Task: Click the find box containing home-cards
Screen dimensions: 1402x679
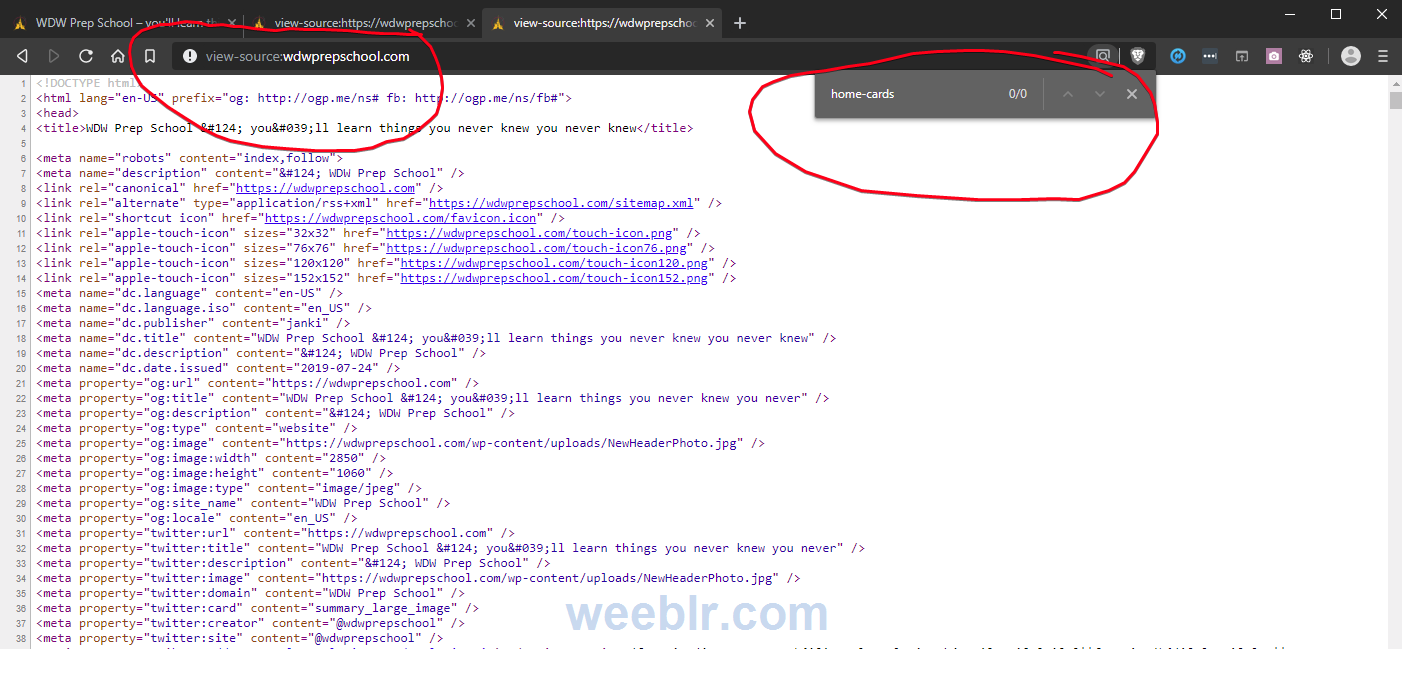Action: tap(910, 94)
